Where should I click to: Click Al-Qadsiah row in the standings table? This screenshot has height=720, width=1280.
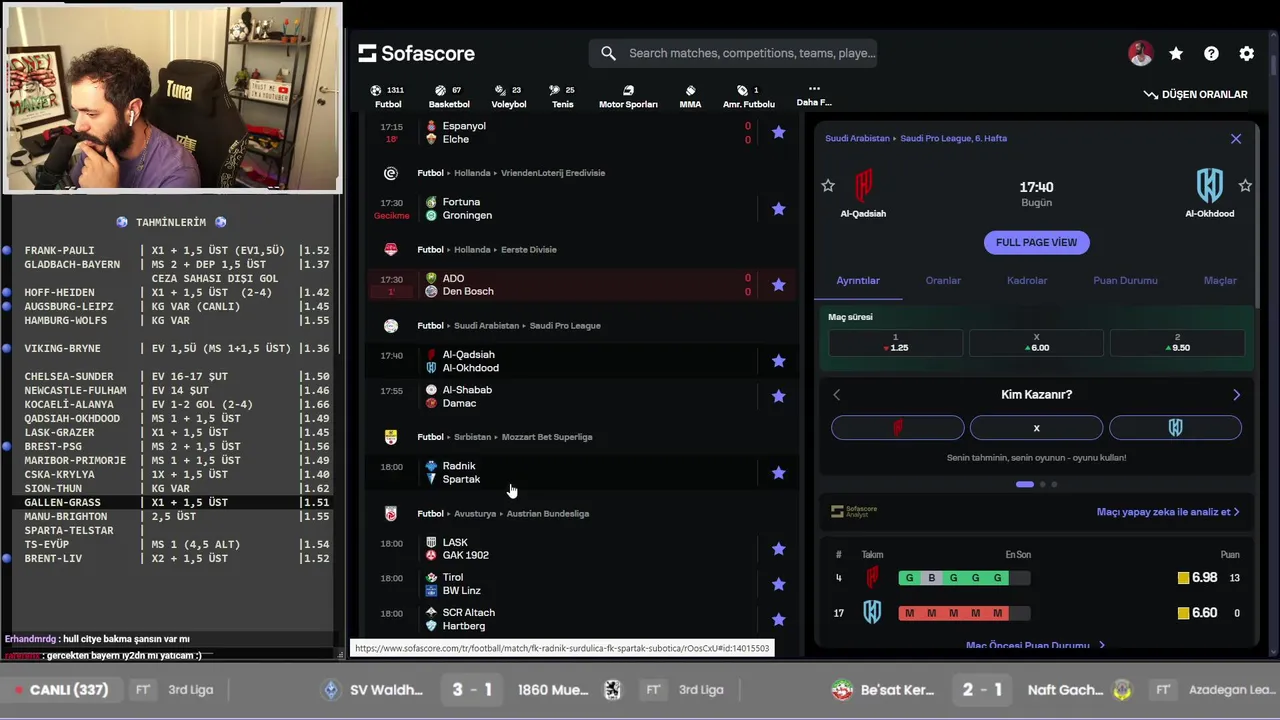[1036, 578]
